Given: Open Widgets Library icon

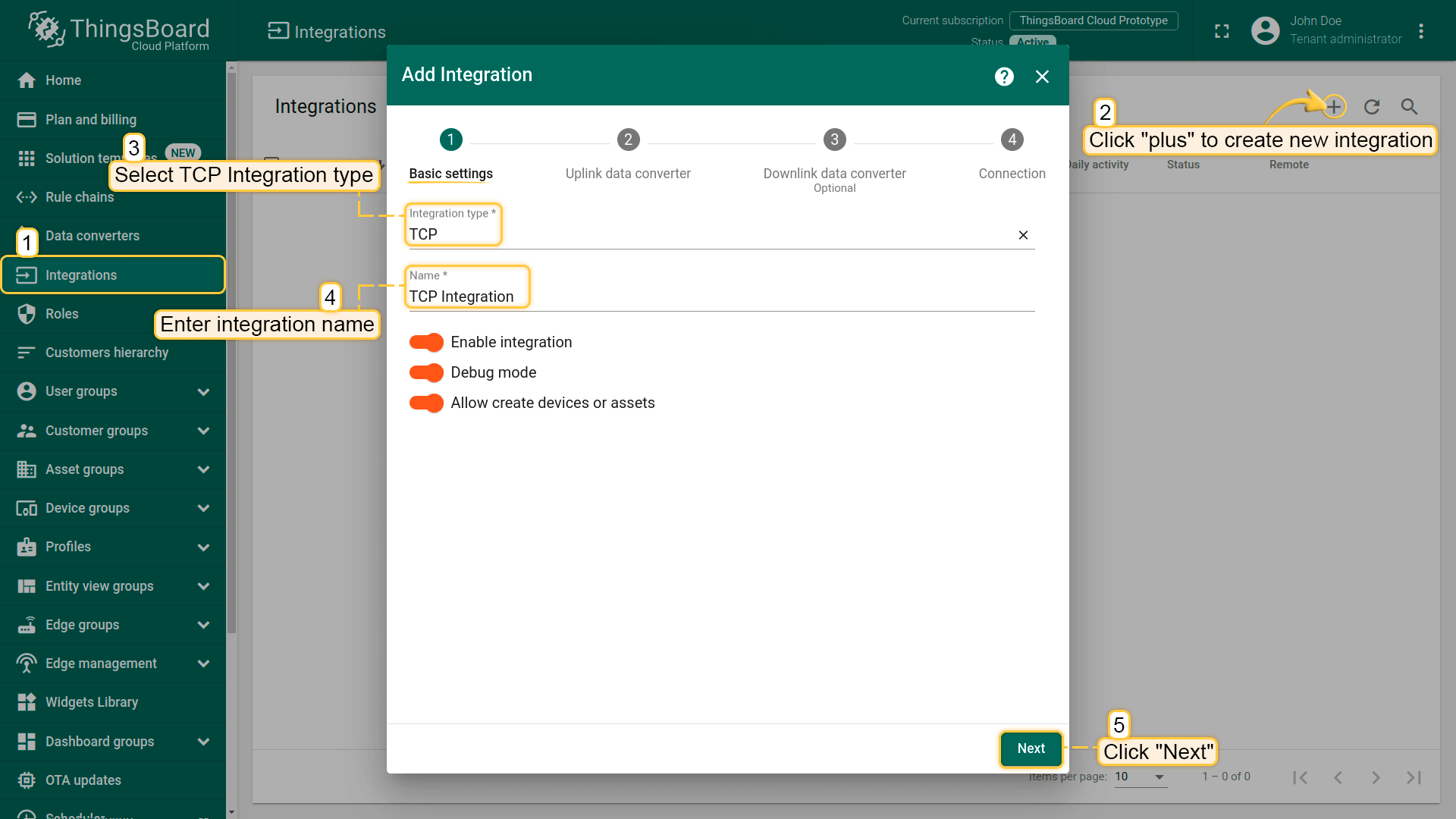Looking at the screenshot, I should coord(27,702).
